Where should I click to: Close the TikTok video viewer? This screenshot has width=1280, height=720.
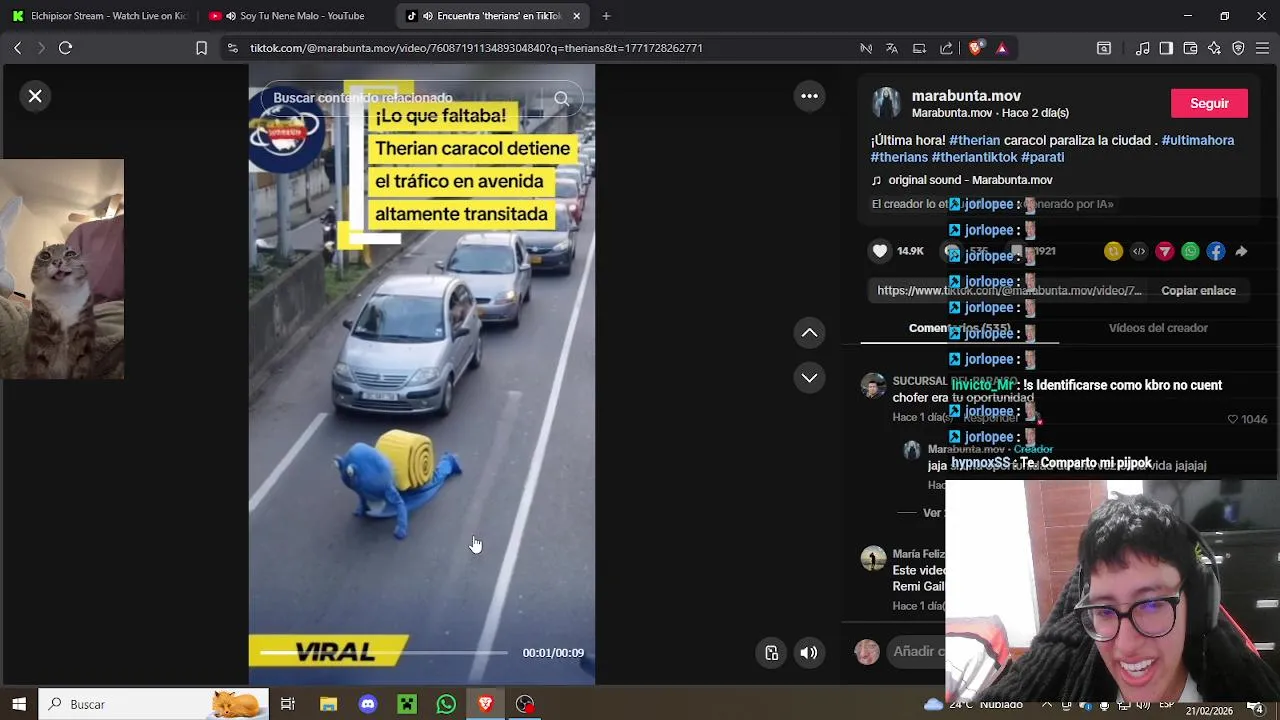click(x=35, y=96)
